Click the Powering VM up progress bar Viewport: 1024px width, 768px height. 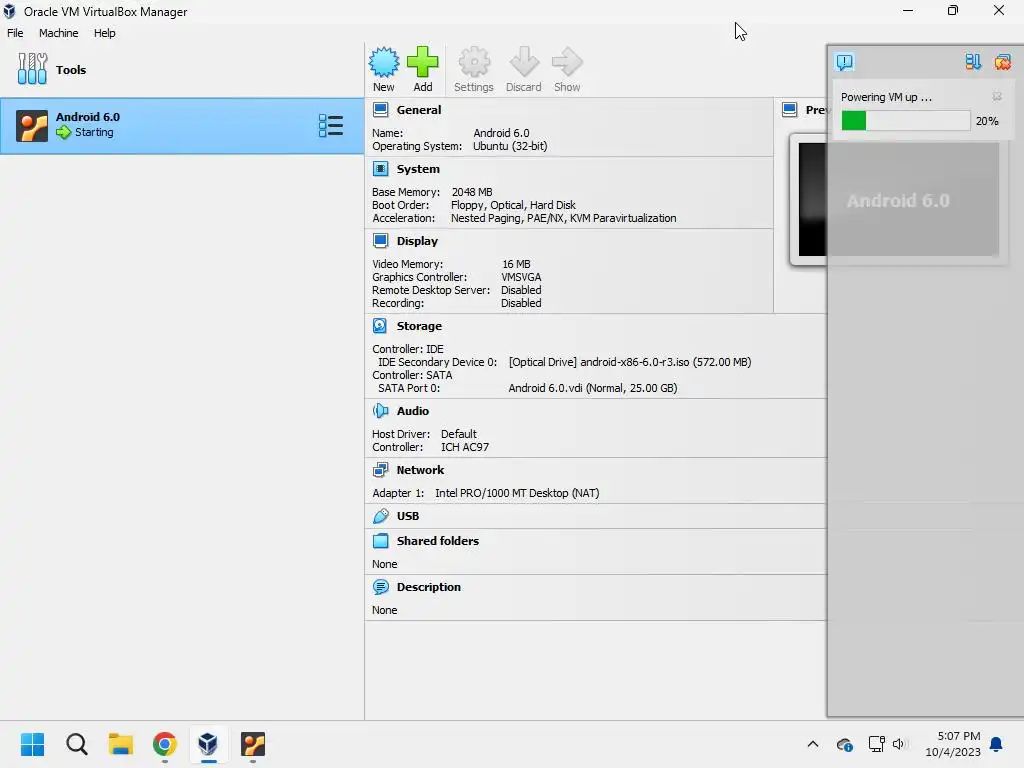coord(905,121)
